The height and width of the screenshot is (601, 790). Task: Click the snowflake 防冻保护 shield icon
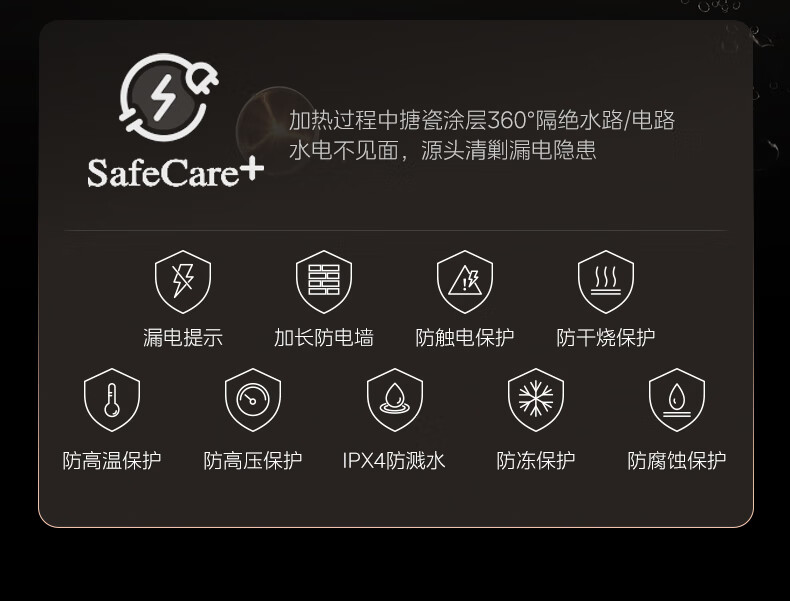tap(536, 400)
